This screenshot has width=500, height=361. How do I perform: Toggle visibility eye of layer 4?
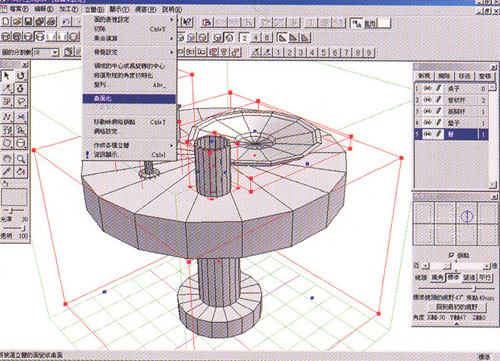pyautogui.click(x=428, y=123)
